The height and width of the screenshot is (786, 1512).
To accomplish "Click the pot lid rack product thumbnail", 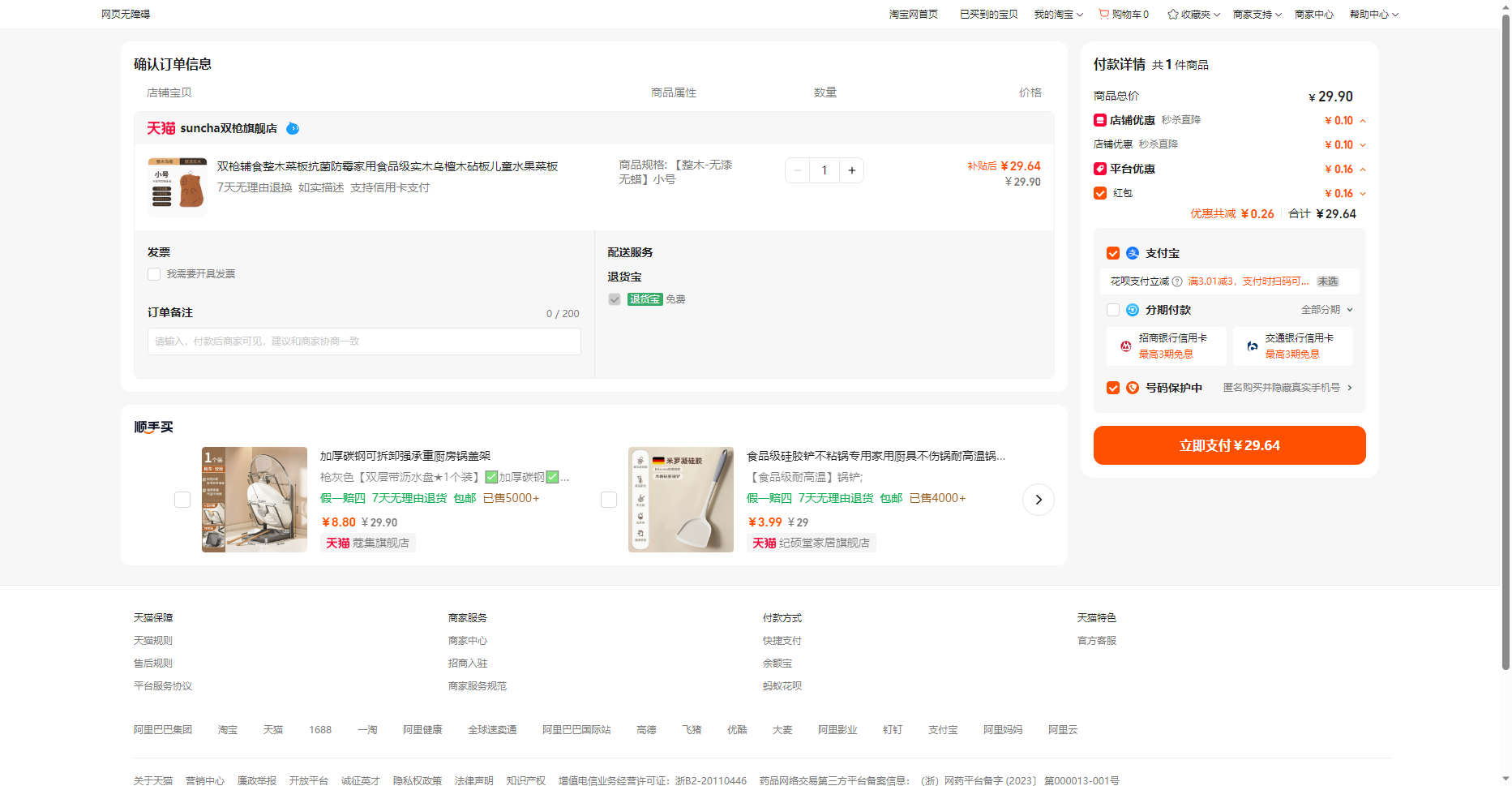I will [255, 500].
